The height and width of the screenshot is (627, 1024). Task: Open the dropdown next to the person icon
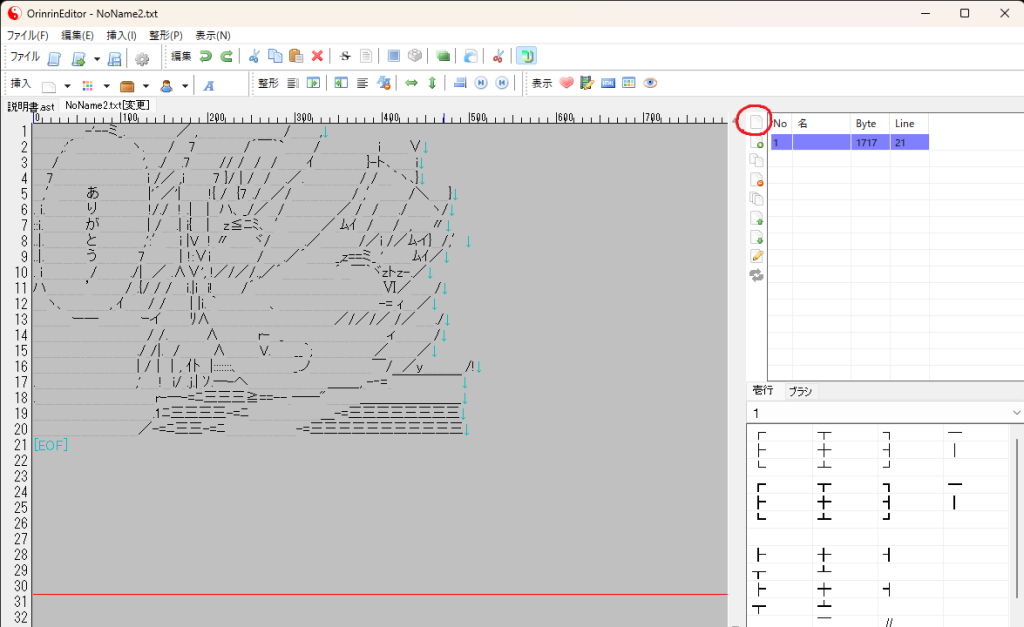[186, 85]
